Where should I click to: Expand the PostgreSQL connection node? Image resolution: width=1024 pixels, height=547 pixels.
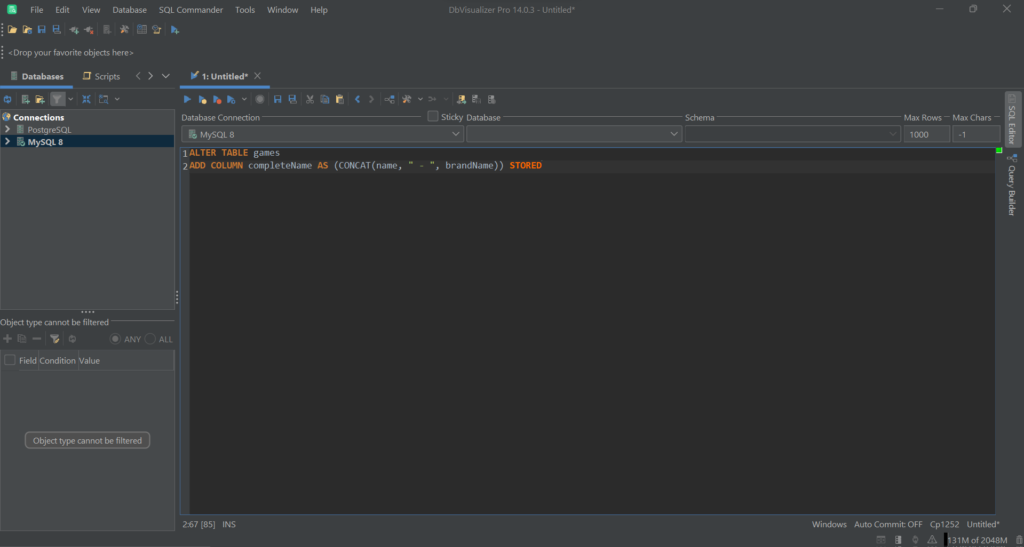point(7,130)
